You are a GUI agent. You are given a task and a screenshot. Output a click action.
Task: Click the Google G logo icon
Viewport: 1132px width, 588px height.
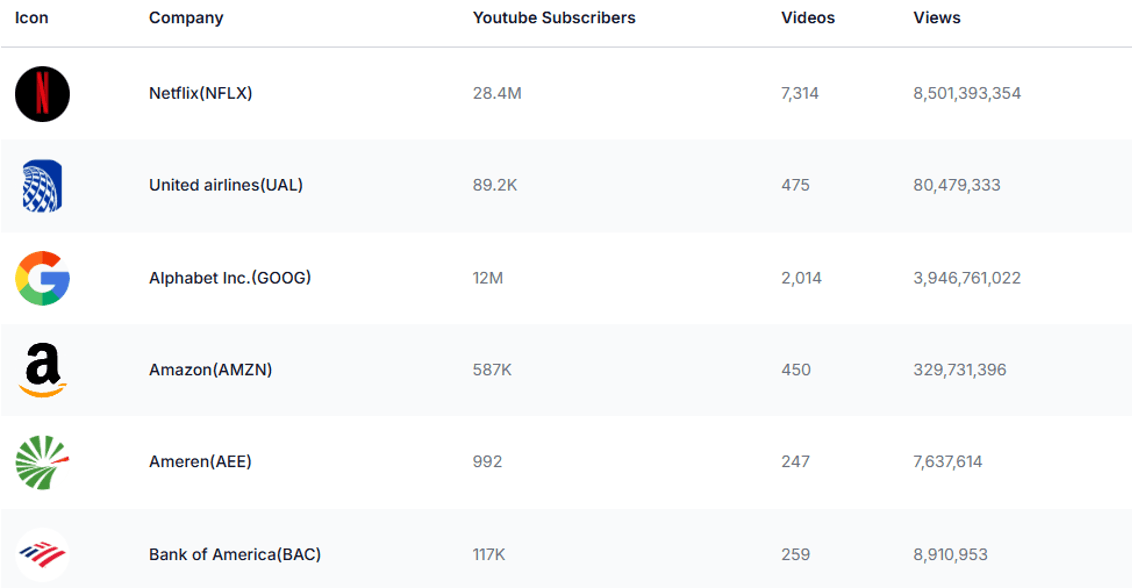[x=43, y=278]
